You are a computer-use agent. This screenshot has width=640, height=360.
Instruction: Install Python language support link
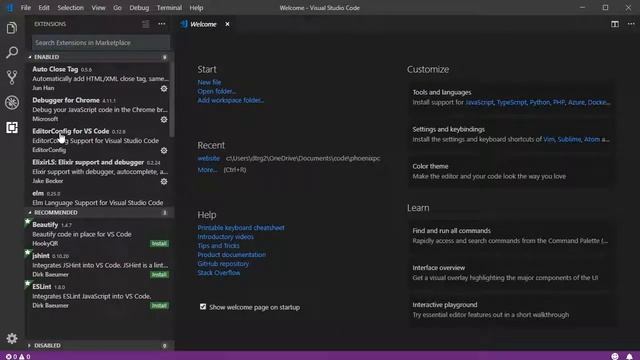(540, 102)
